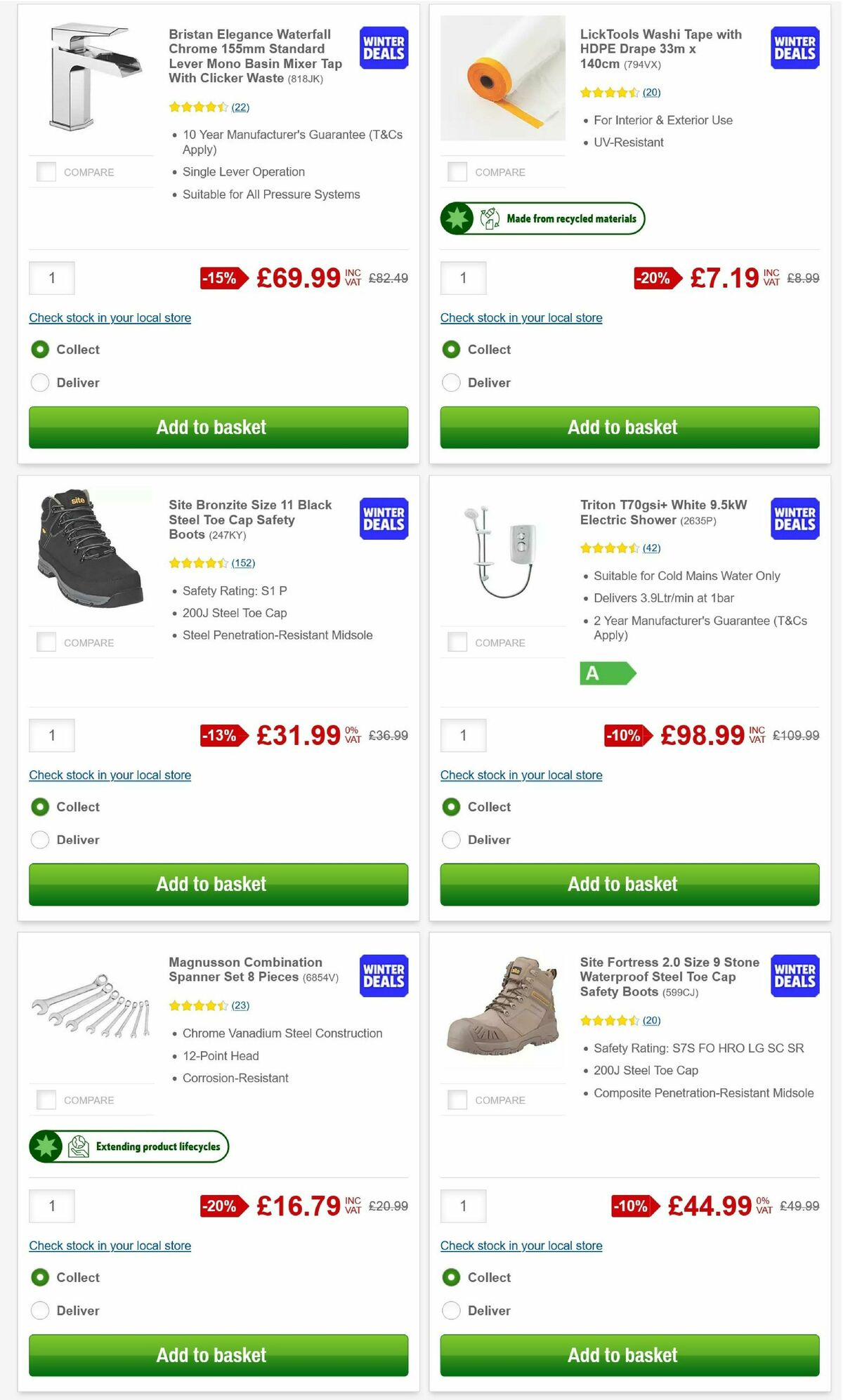
Task: Open 'Check stock in your local store' for Bristan tap
Action: (x=110, y=318)
